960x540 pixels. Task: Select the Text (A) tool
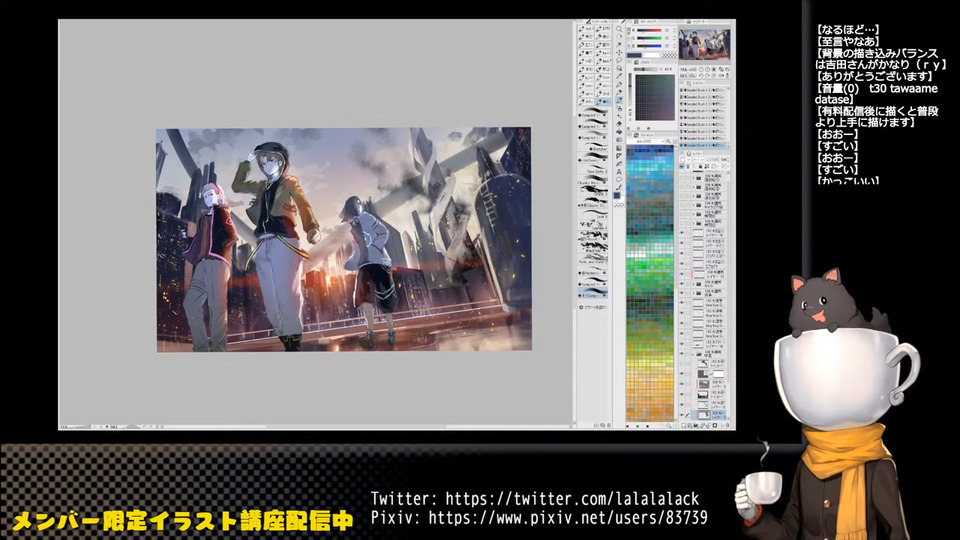pyautogui.click(x=619, y=171)
